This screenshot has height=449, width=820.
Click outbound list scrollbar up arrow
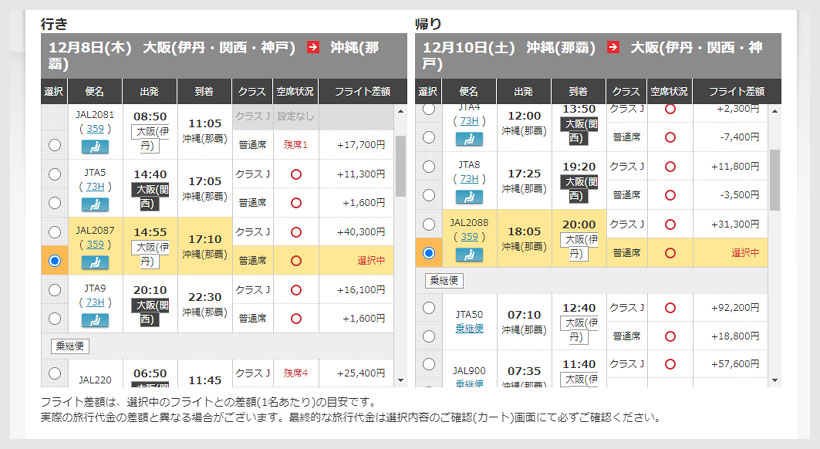coord(401,111)
